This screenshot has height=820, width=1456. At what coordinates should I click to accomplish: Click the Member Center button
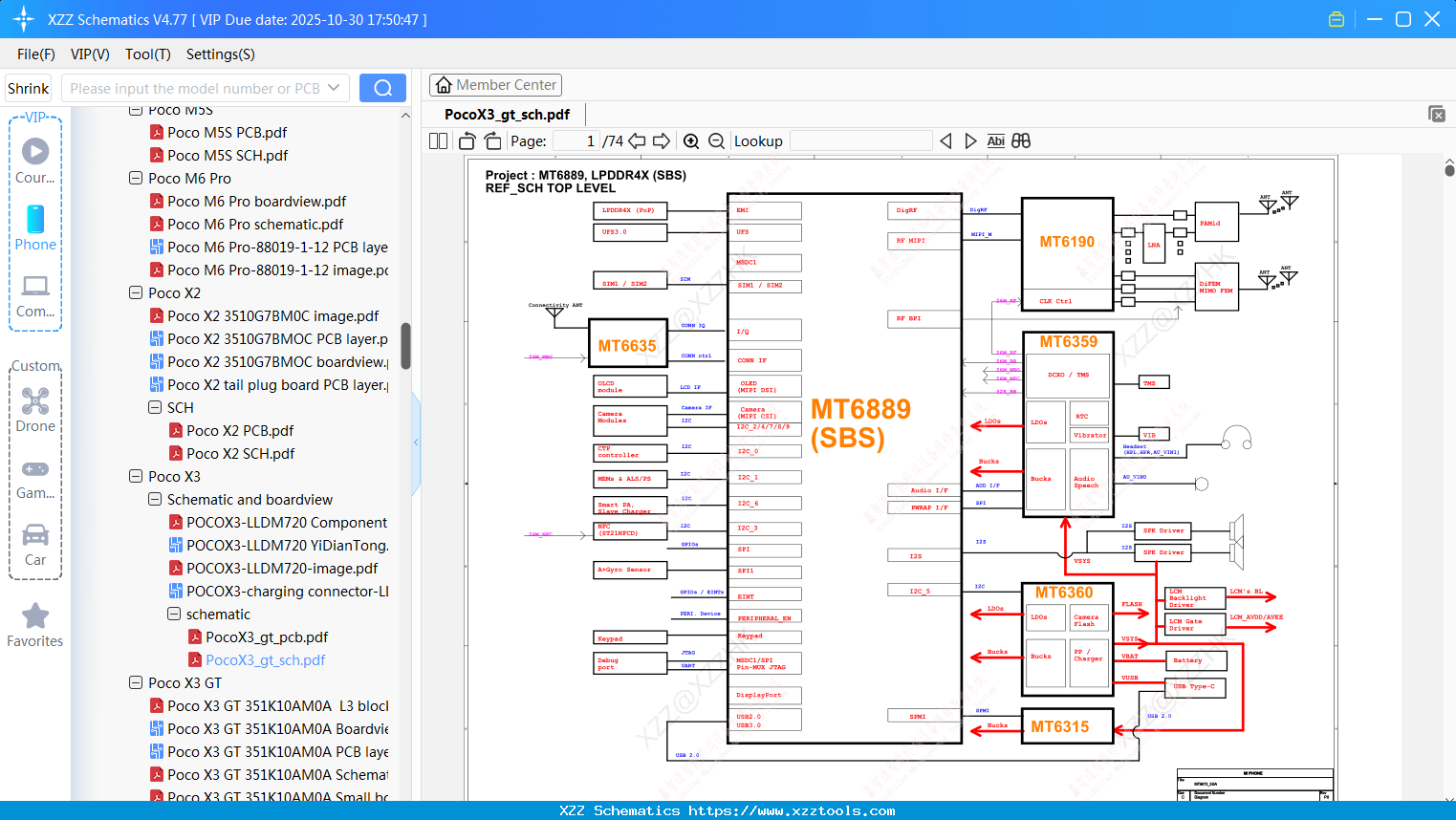495,85
